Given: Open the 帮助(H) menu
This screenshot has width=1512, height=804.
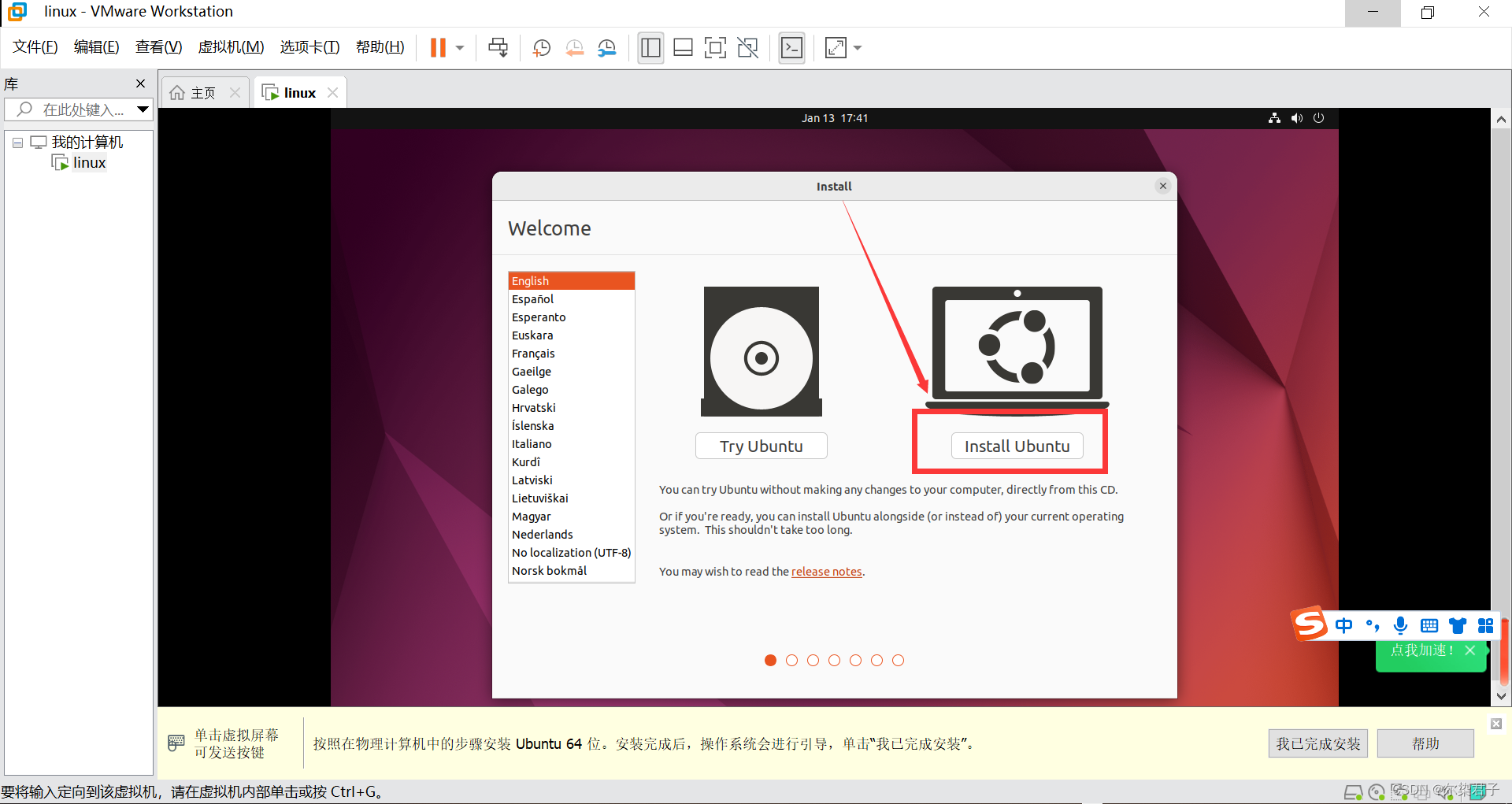Looking at the screenshot, I should click(380, 47).
